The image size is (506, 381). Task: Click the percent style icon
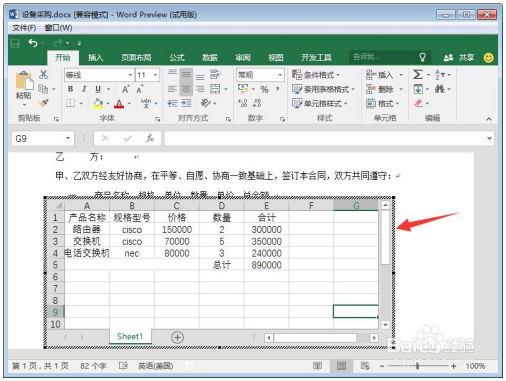pyautogui.click(x=264, y=89)
